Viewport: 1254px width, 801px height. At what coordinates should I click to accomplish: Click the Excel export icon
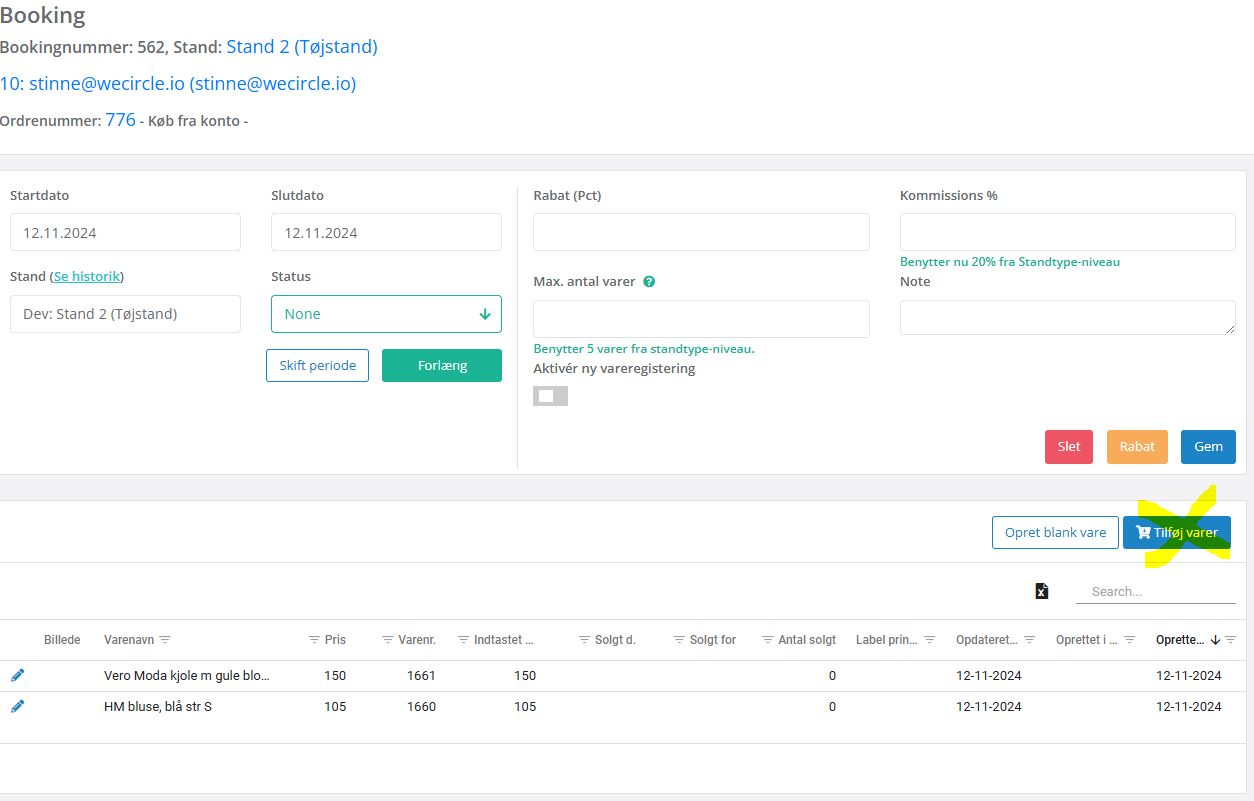1041,591
